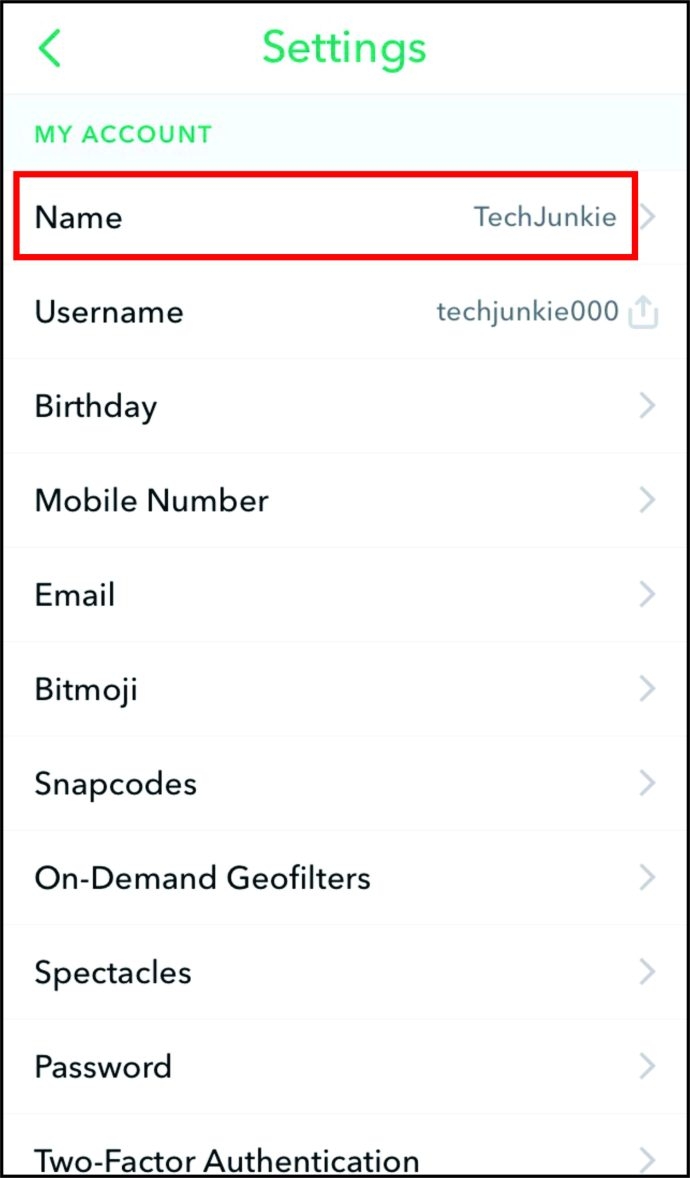
Task: Open Bitmoji settings
Action: pyautogui.click(x=86, y=689)
